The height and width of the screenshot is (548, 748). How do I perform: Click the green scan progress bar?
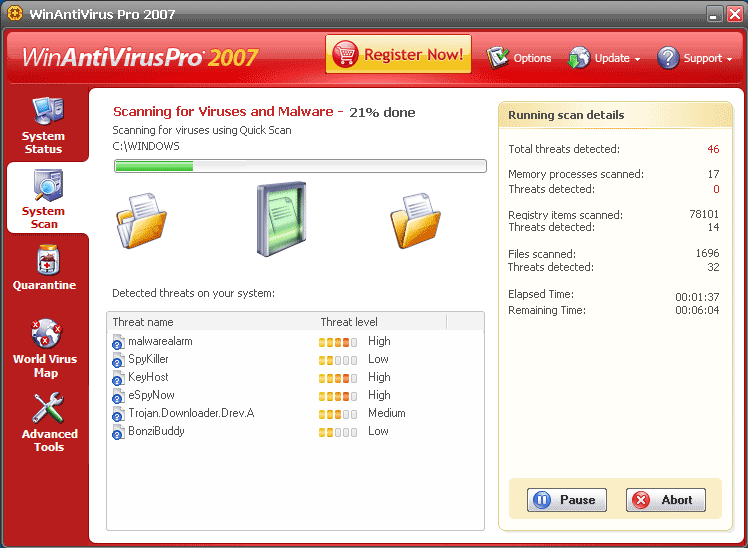click(x=299, y=166)
